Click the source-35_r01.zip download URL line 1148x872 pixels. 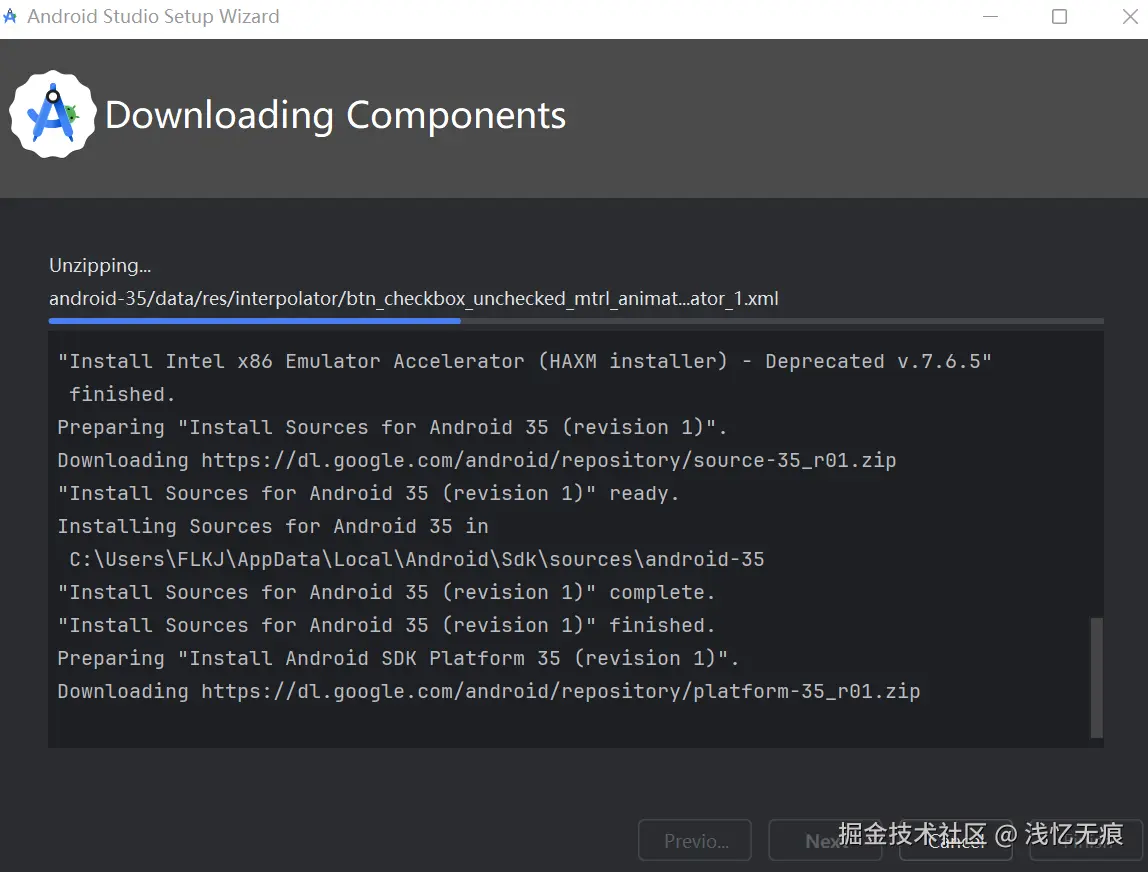pyautogui.click(x=477, y=461)
